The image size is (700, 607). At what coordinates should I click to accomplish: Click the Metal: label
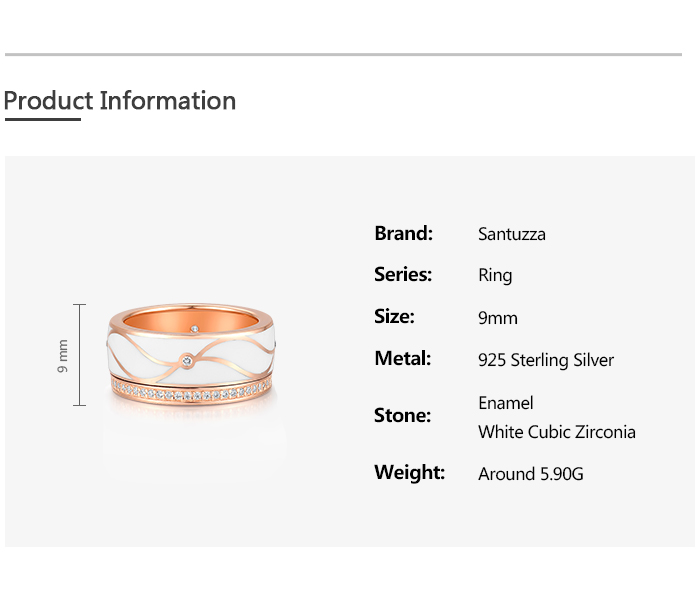coord(403,359)
